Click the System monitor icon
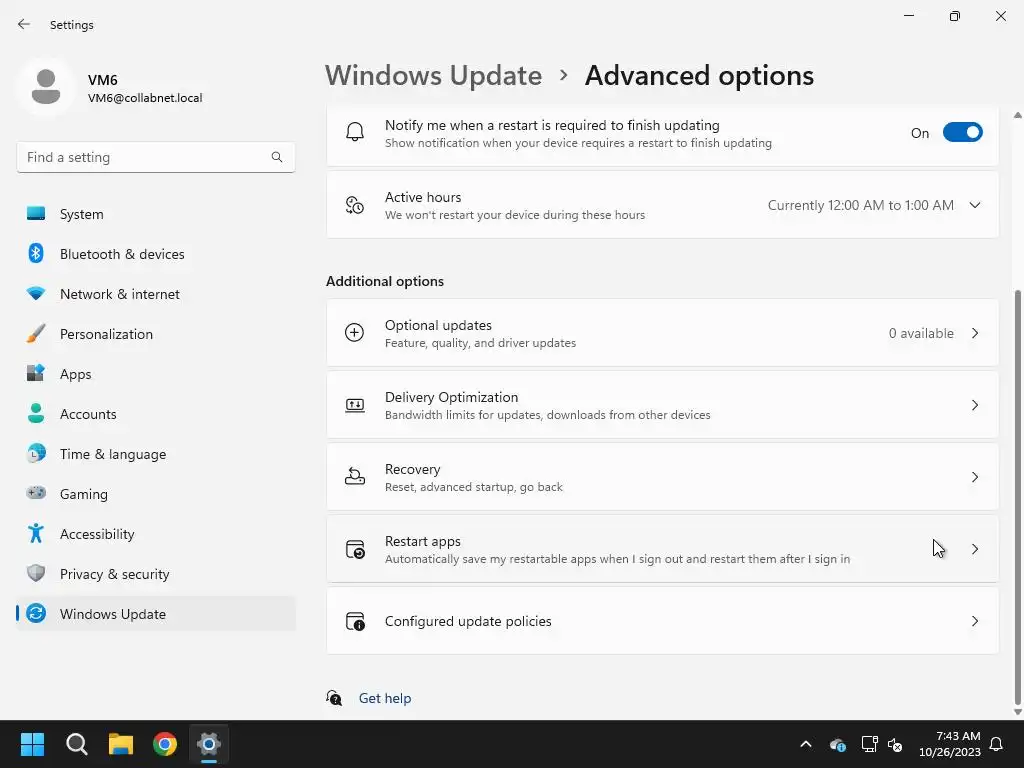Image resolution: width=1024 pixels, height=768 pixels. pyautogui.click(x=36, y=214)
